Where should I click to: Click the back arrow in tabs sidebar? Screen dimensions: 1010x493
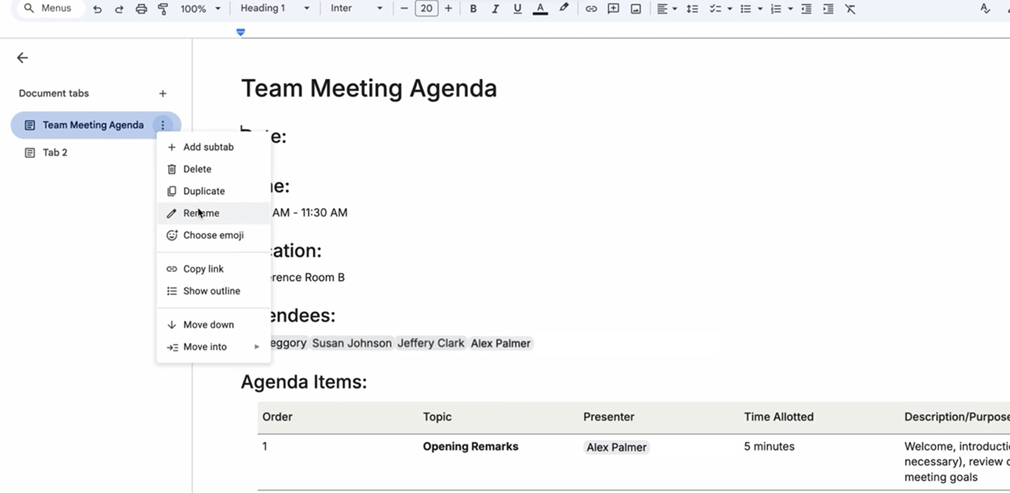click(23, 58)
